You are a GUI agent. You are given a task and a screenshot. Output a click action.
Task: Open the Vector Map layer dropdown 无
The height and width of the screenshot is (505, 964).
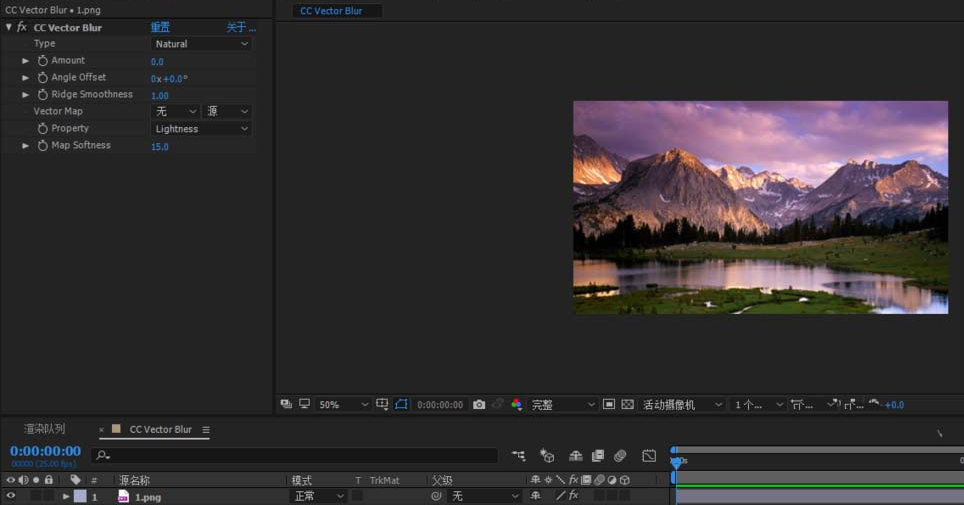click(175, 111)
